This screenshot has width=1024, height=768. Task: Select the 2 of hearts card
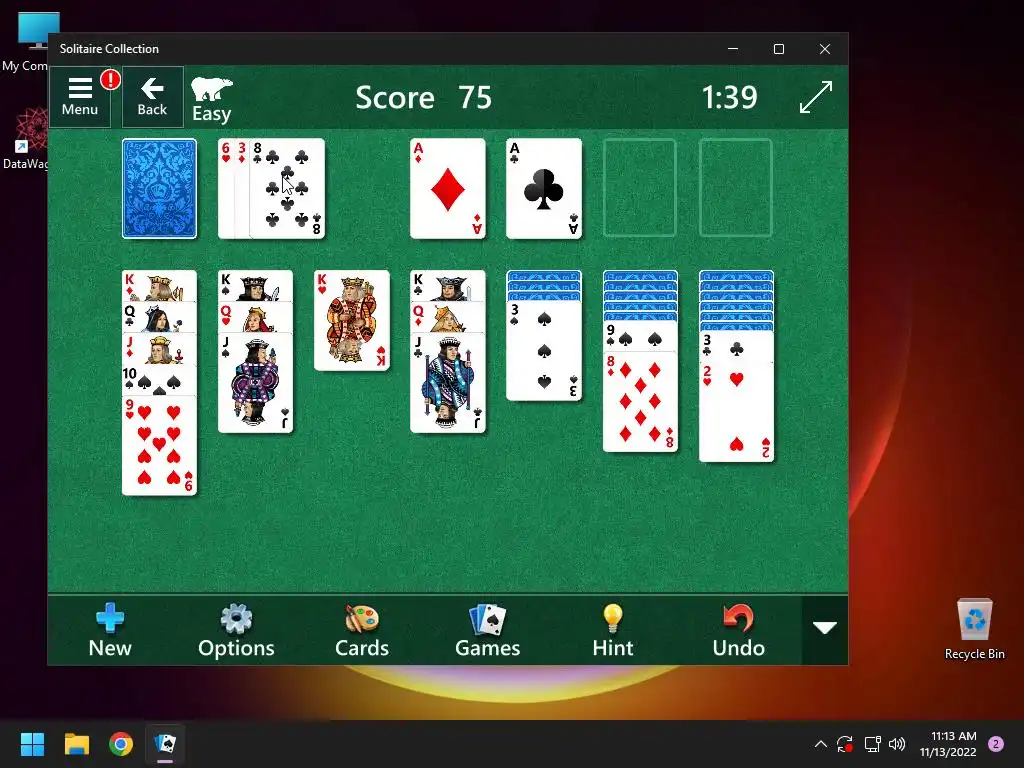click(x=736, y=412)
